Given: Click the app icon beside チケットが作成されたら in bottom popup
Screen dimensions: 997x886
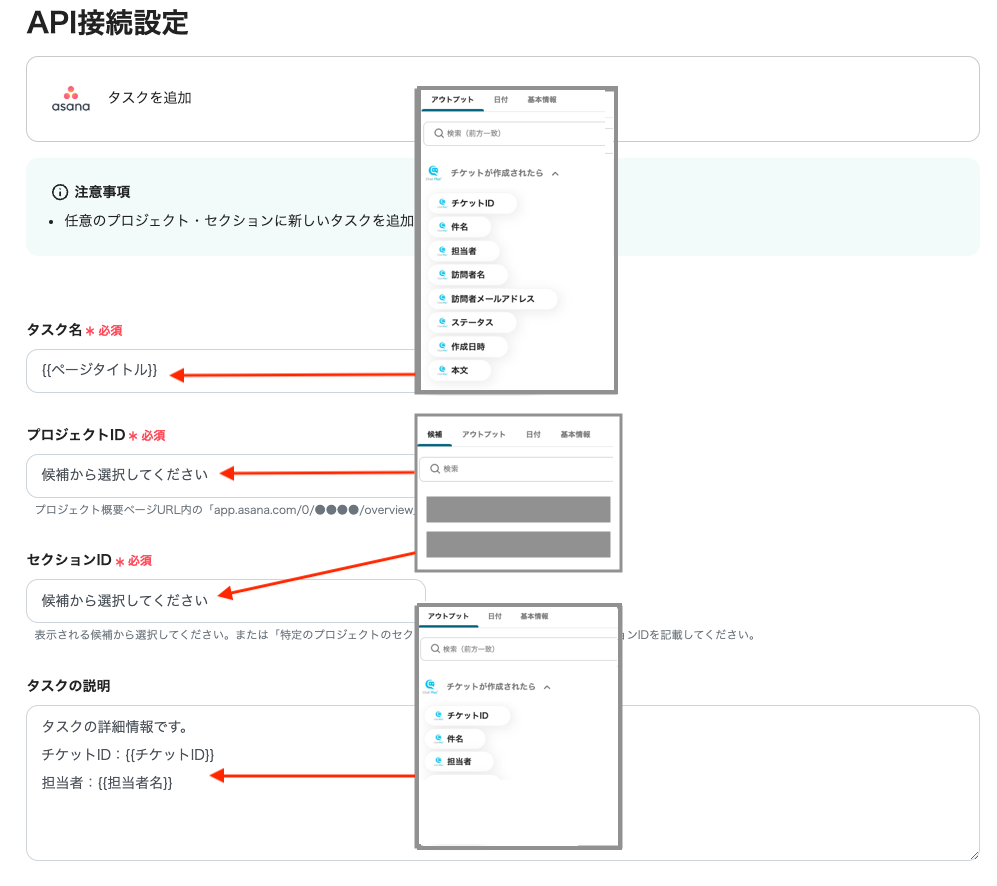Looking at the screenshot, I should (x=430, y=686).
